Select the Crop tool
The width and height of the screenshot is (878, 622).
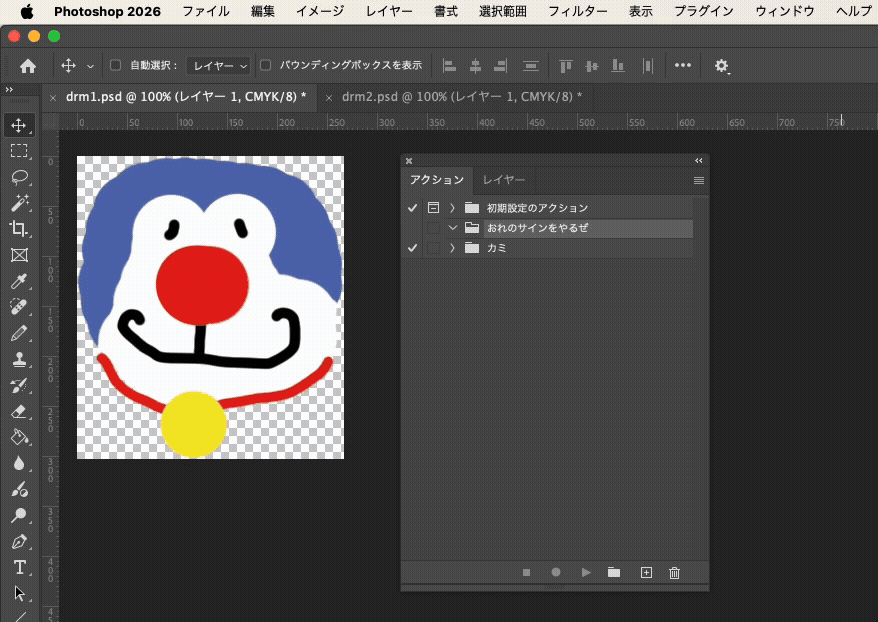[x=19, y=228]
